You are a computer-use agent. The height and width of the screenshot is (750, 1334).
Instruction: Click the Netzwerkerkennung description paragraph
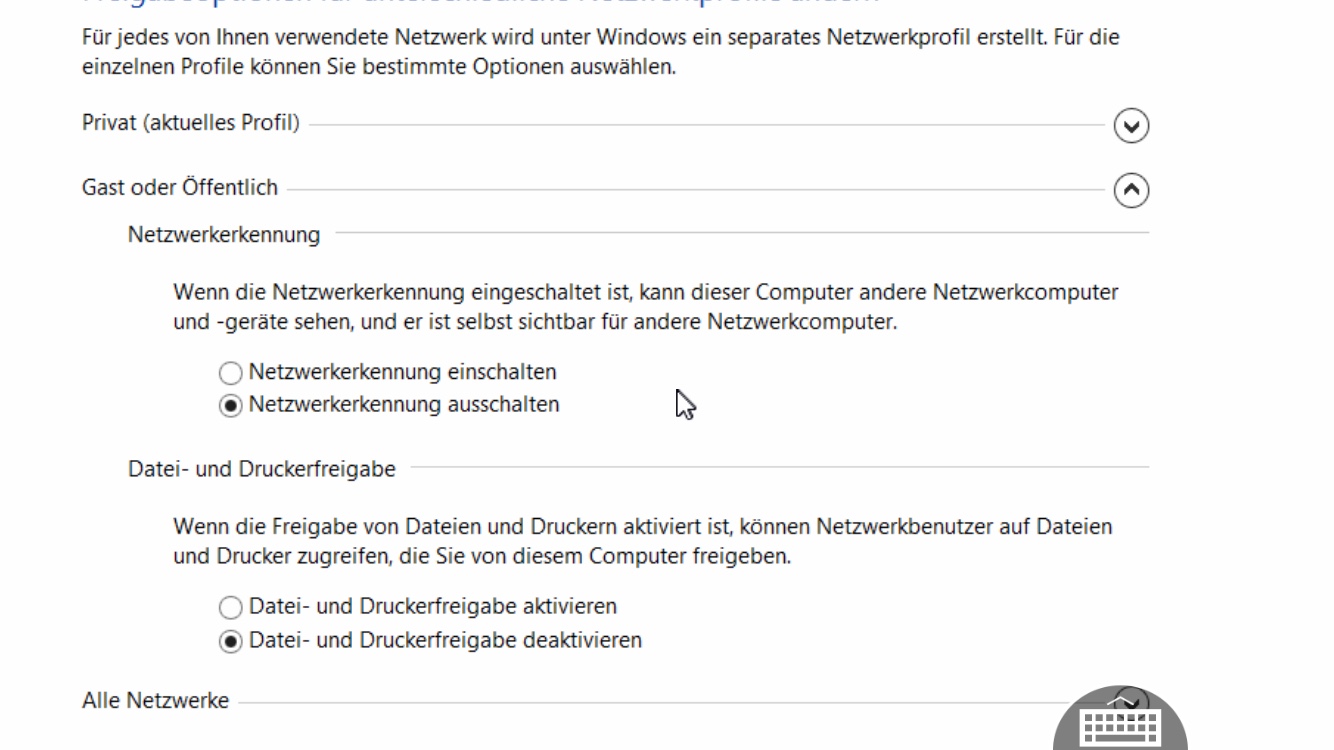(x=645, y=307)
